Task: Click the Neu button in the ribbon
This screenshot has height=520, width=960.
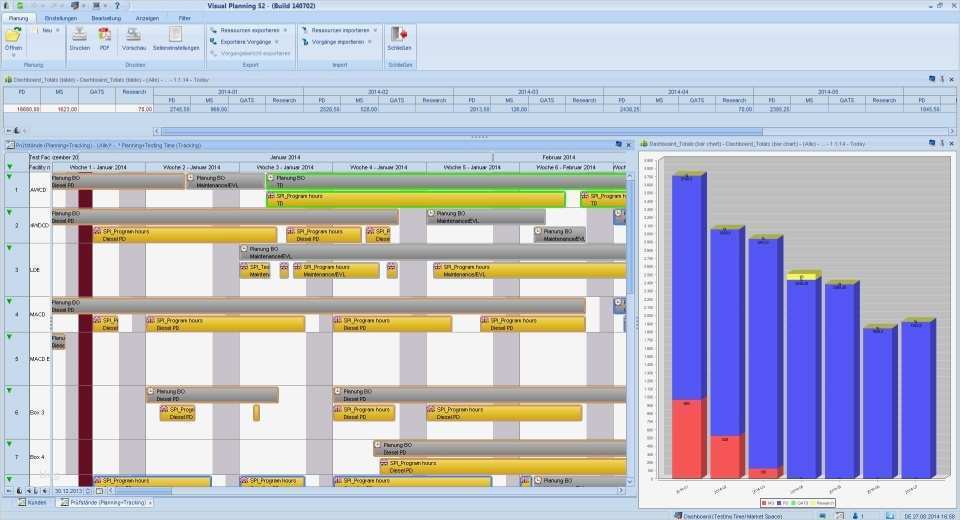Action: (x=43, y=30)
